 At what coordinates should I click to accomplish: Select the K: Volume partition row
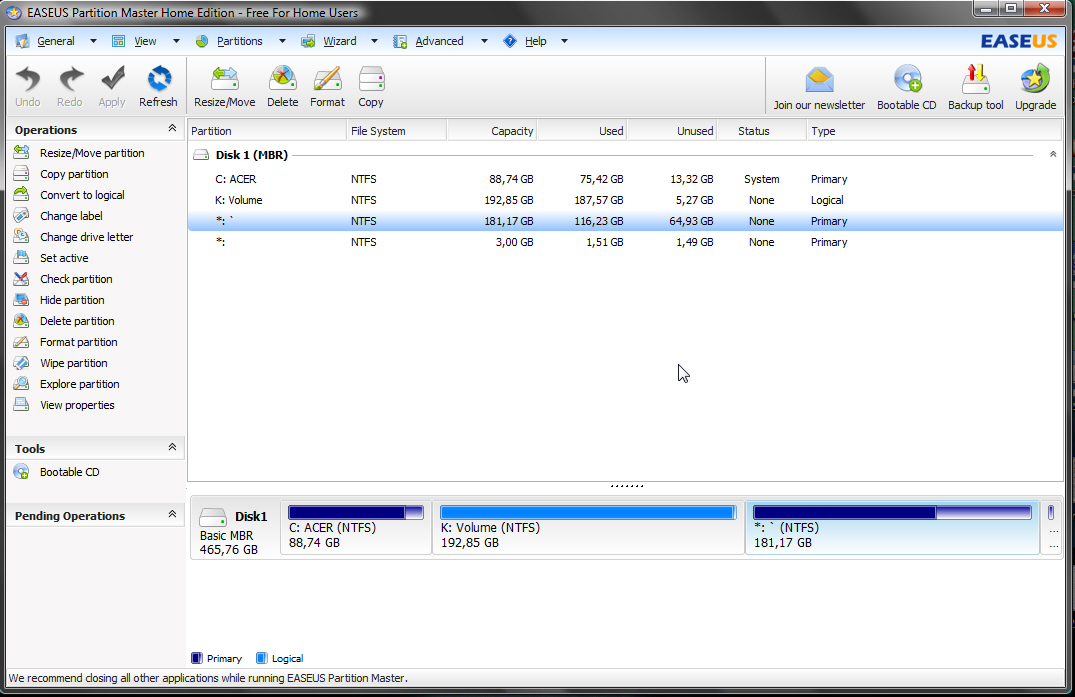(x=625, y=200)
